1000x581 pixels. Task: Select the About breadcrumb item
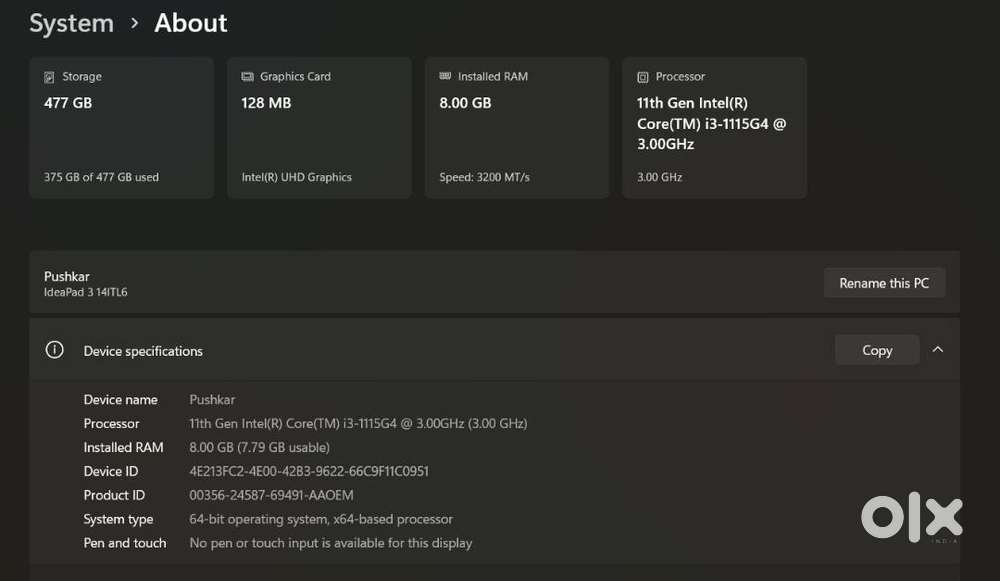(190, 22)
